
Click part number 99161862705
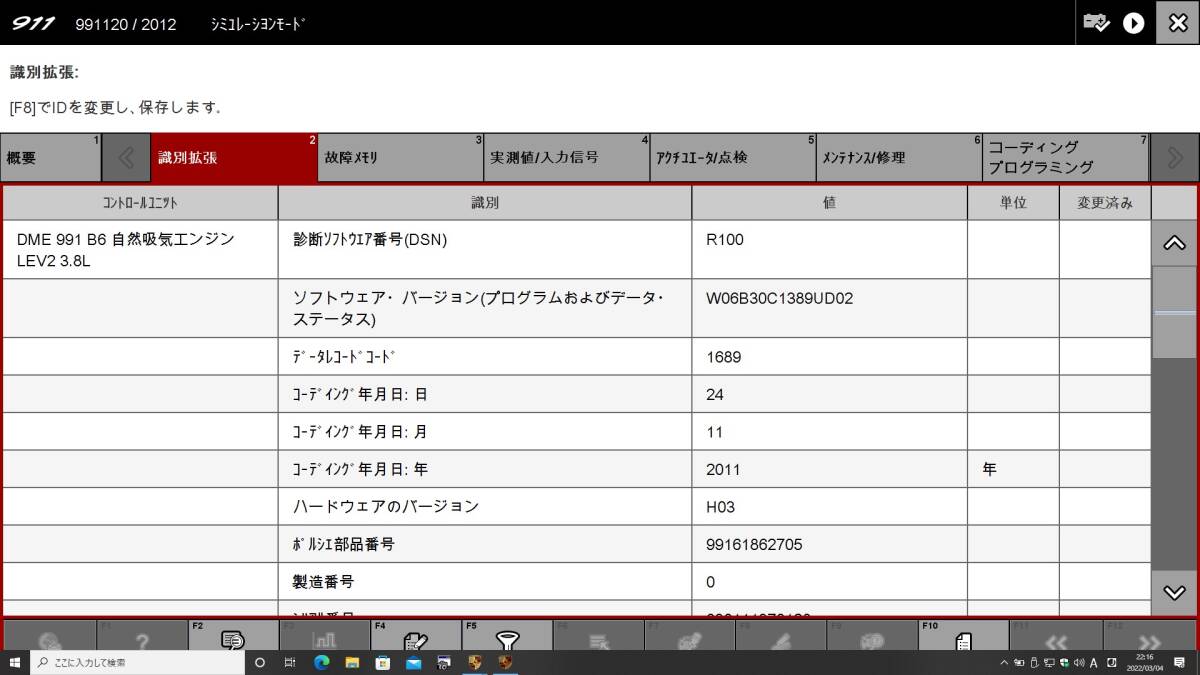click(754, 545)
